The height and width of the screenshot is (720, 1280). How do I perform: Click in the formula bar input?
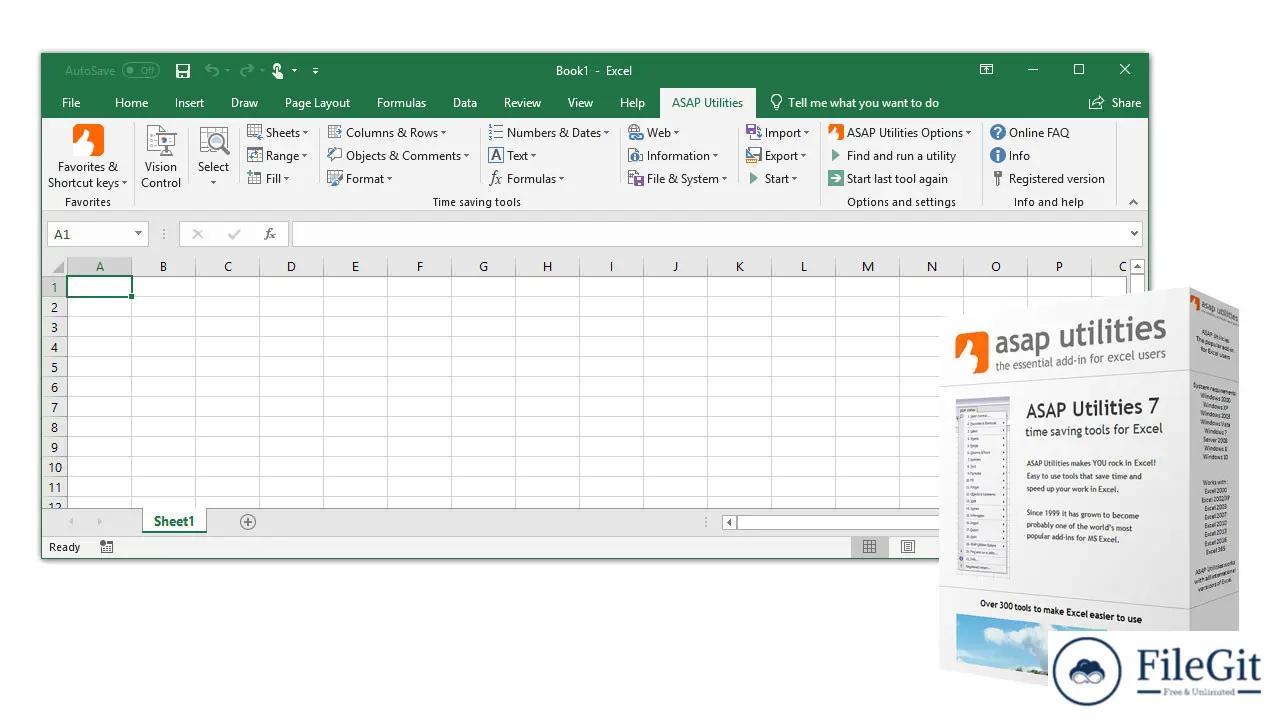pyautogui.click(x=708, y=234)
